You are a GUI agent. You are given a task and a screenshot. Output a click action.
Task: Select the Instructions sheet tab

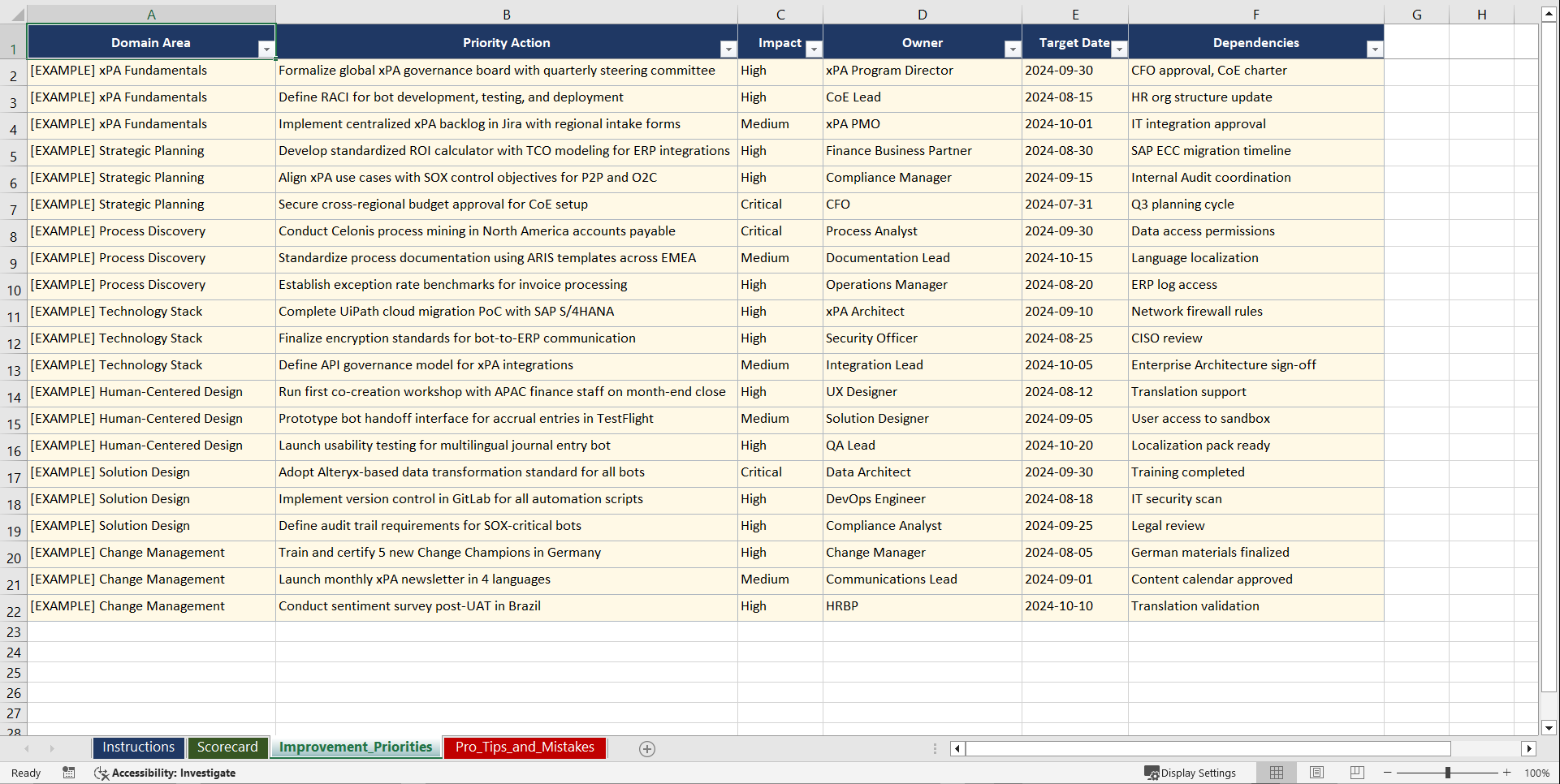[x=138, y=747]
